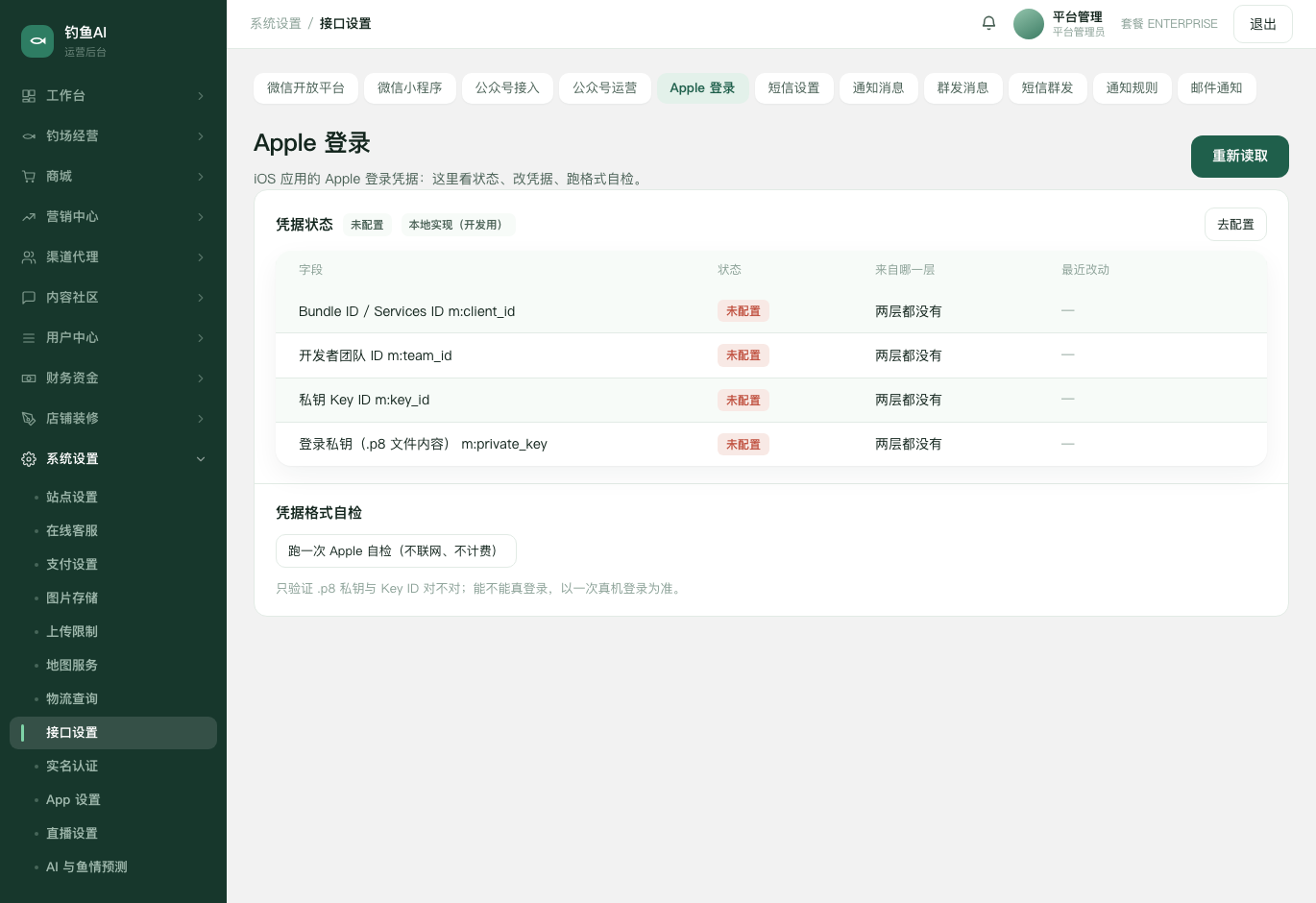The height and width of the screenshot is (903, 1316).
Task: Click the 商城 shopping cart icon
Action: point(29,177)
